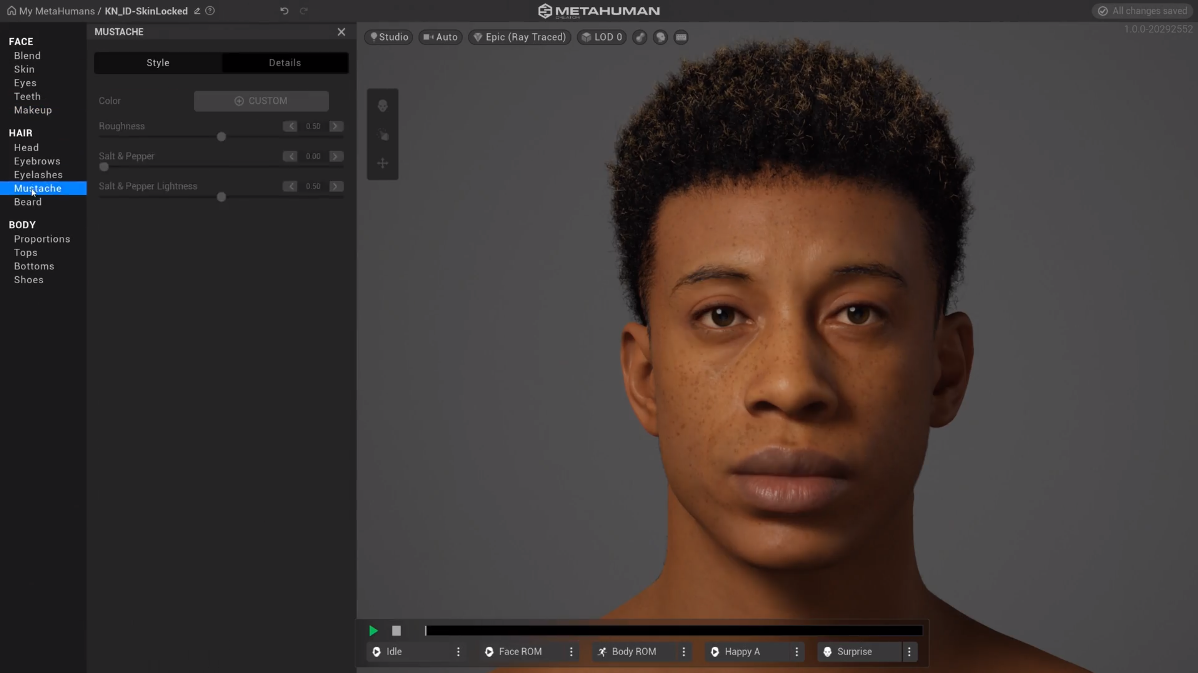Select the Sculpt mode icon in viewport side panel
Screen dimensions: 1198x673
[x=383, y=135]
